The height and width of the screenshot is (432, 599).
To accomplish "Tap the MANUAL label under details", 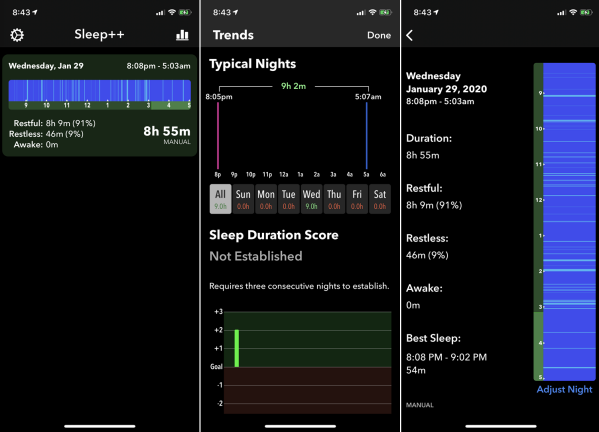I will (420, 405).
